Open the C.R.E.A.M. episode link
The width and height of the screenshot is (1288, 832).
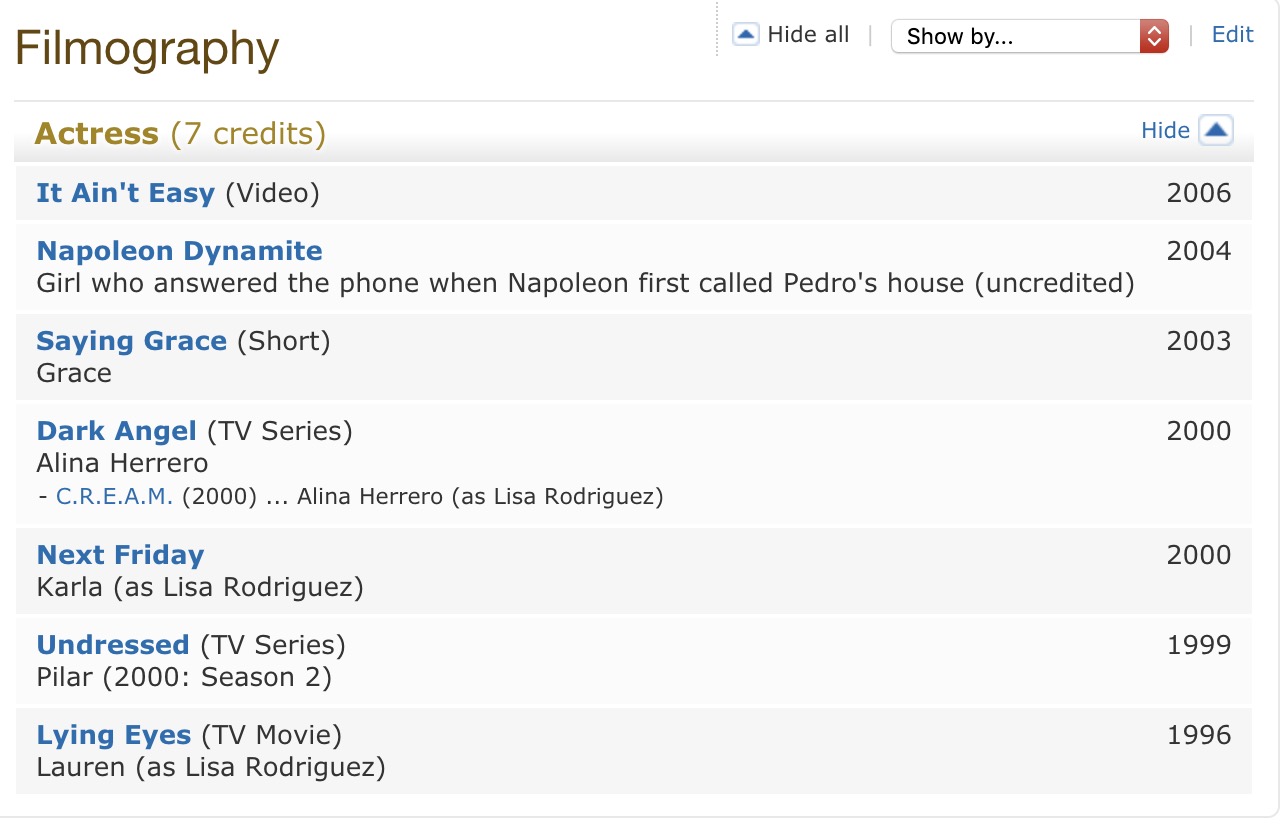click(x=115, y=496)
